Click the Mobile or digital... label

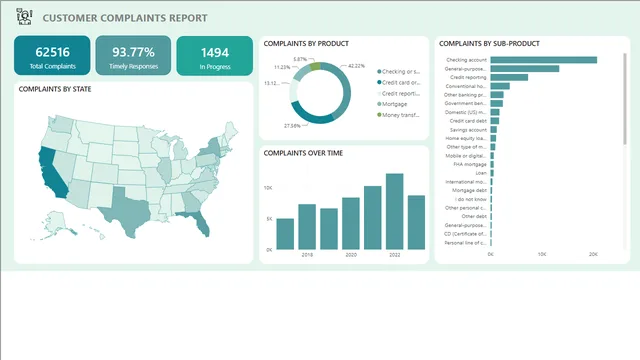(x=466, y=156)
